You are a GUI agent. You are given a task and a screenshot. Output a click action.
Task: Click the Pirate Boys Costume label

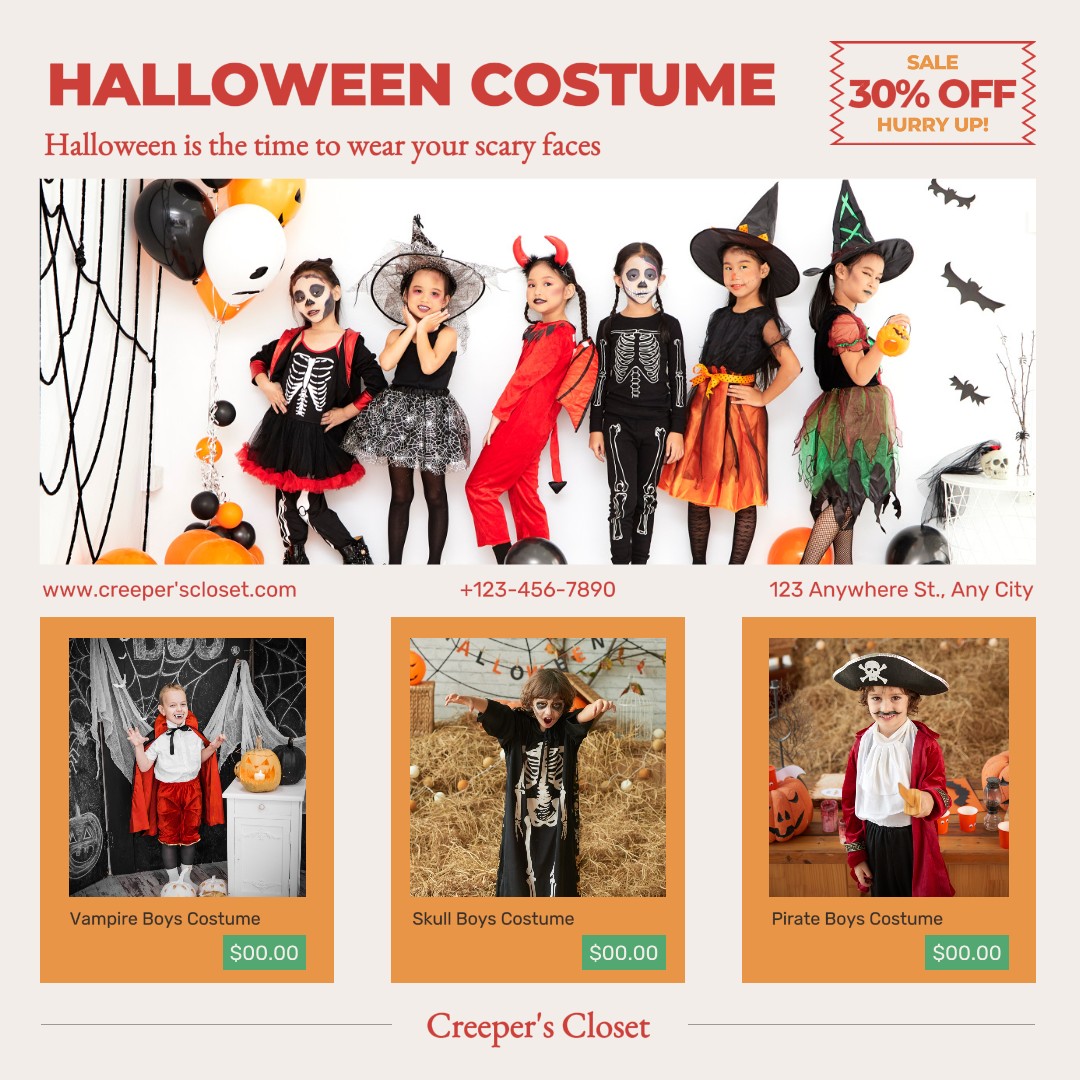tap(857, 919)
